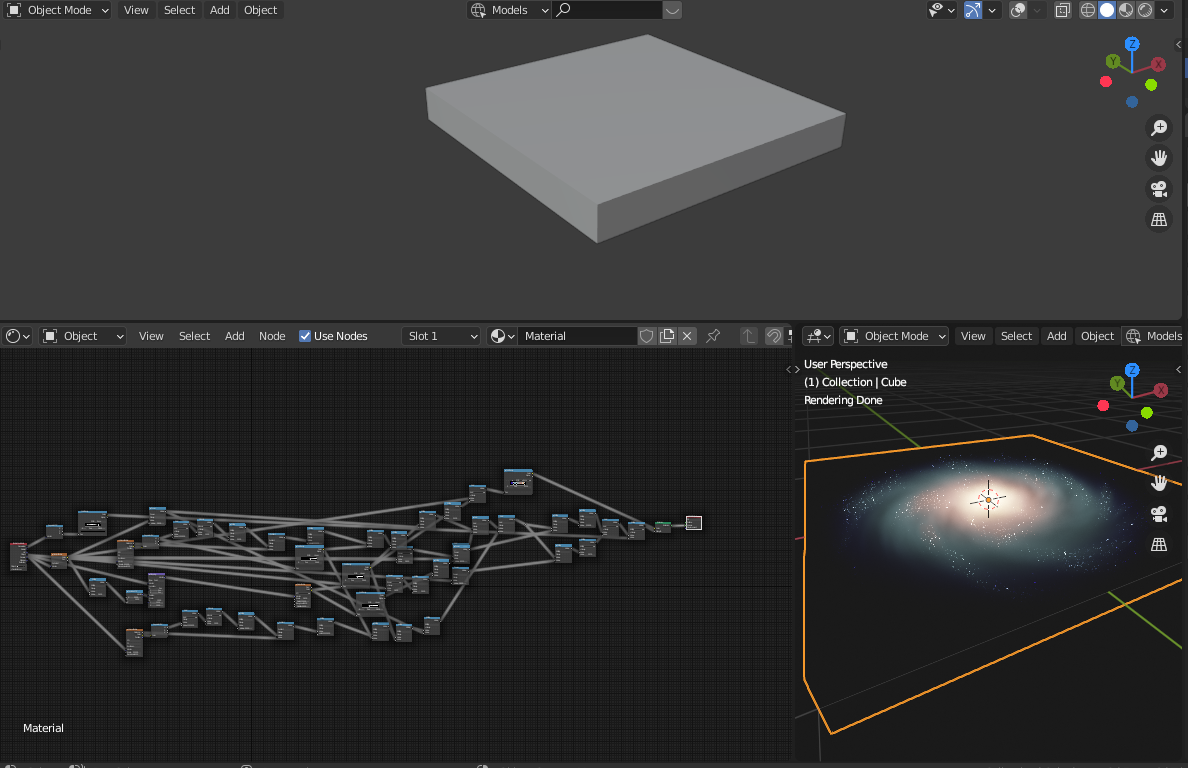The image size is (1188, 768).
Task: Expand the Models transform orientation dropdown
Action: pos(509,10)
